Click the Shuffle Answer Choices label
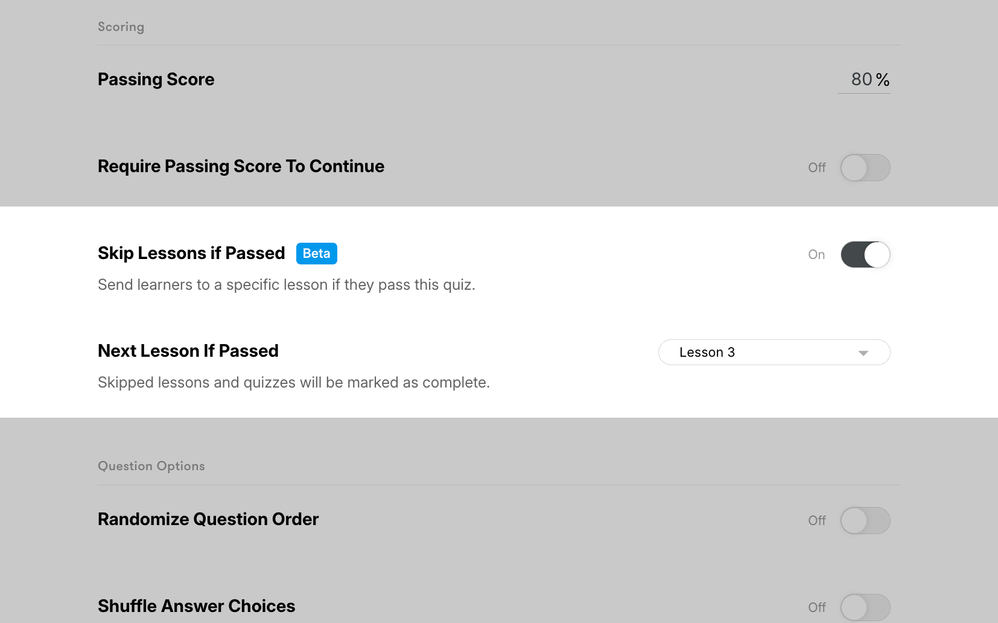This screenshot has width=998, height=623. point(196,606)
